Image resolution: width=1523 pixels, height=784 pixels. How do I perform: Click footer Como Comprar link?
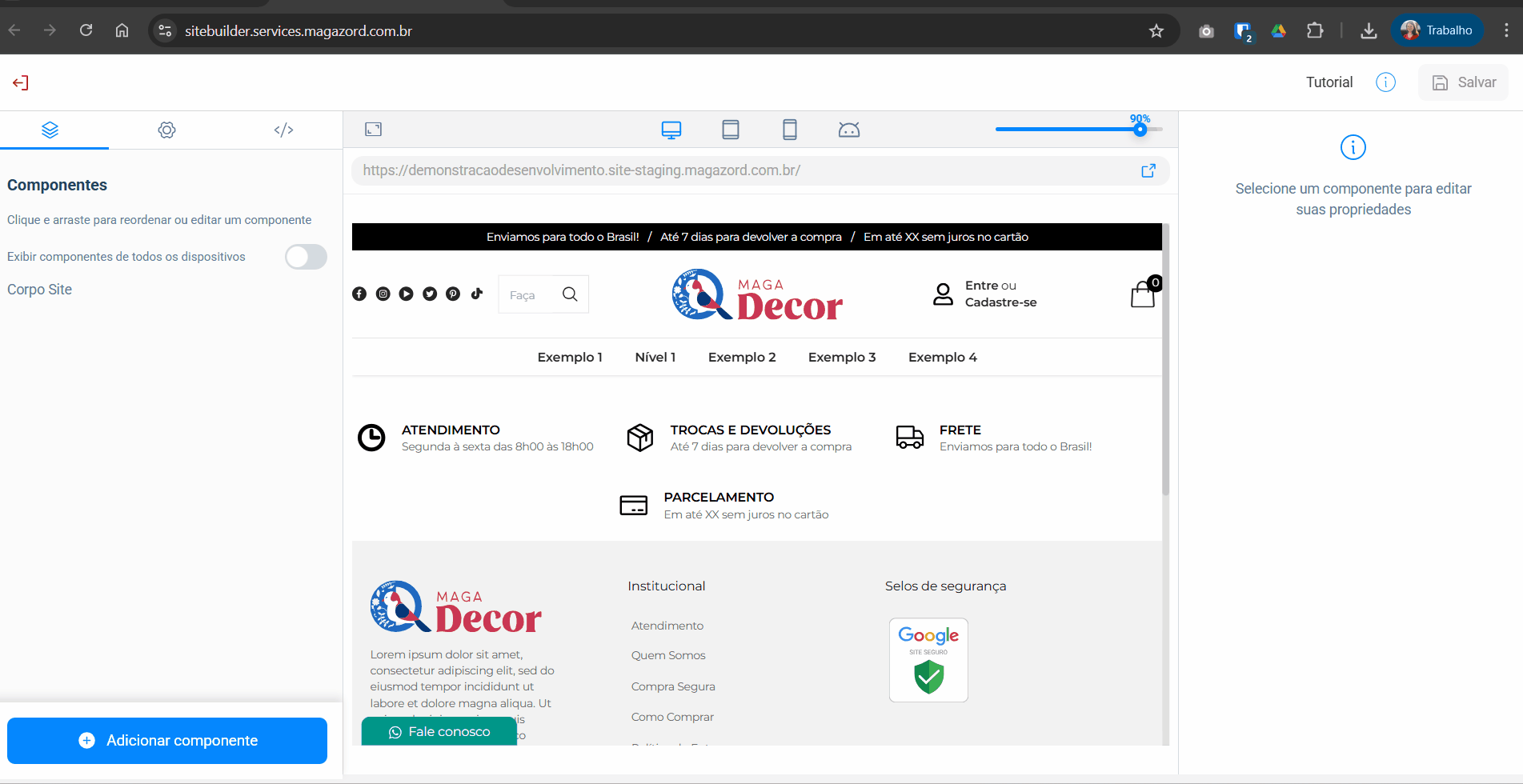click(672, 717)
